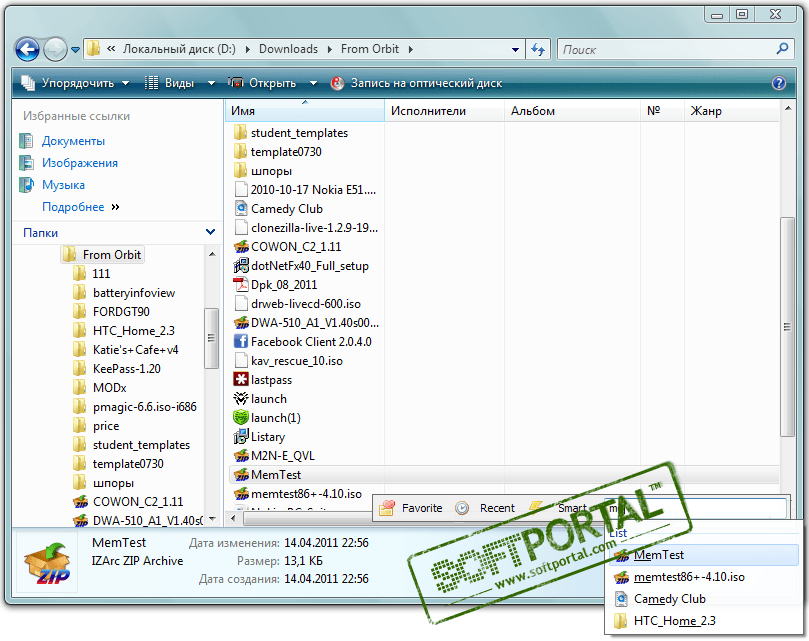
Task: Select the шпоры folder in file list
Action: pyautogui.click(x=271, y=171)
